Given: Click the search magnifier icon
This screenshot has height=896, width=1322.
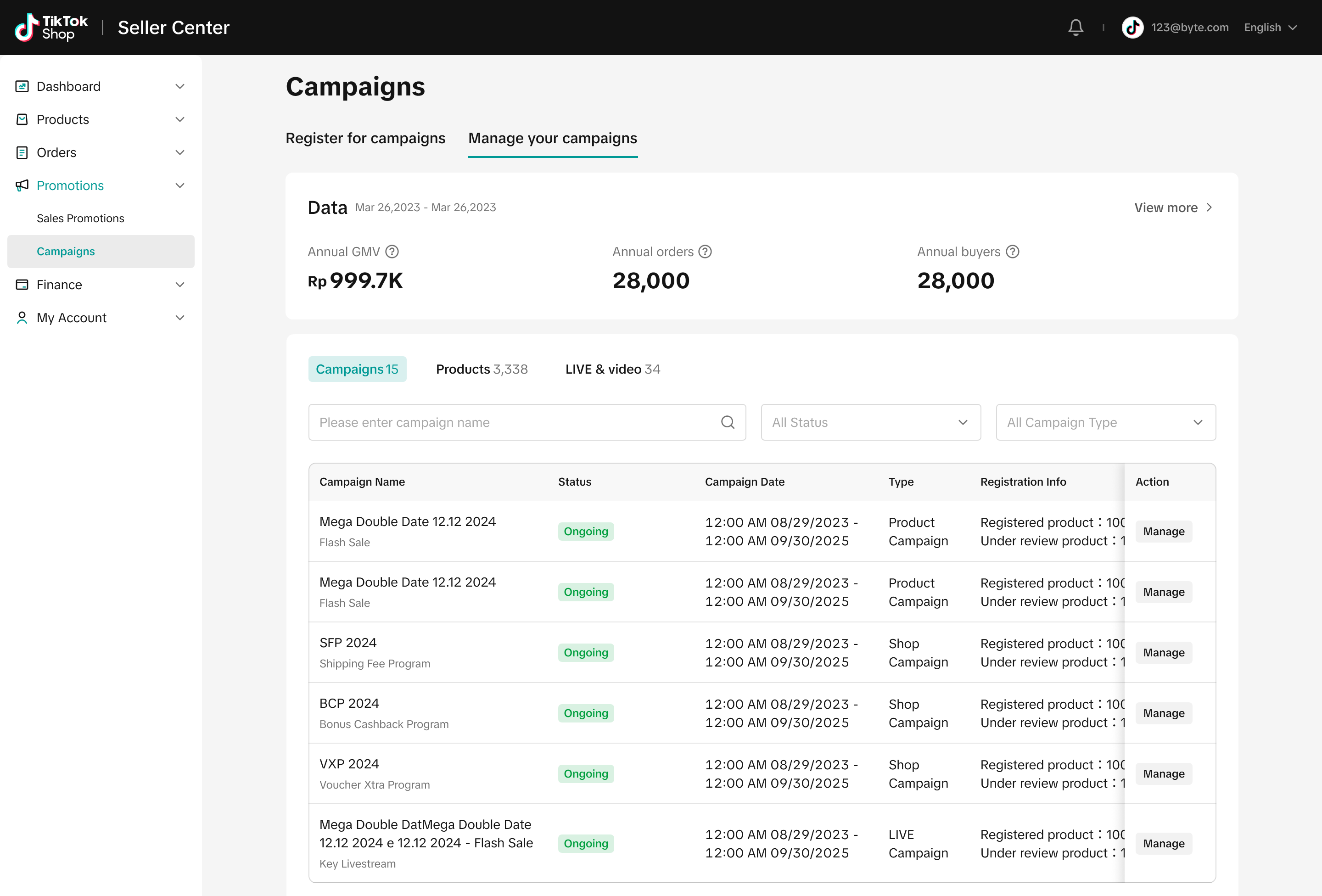Looking at the screenshot, I should coord(728,422).
